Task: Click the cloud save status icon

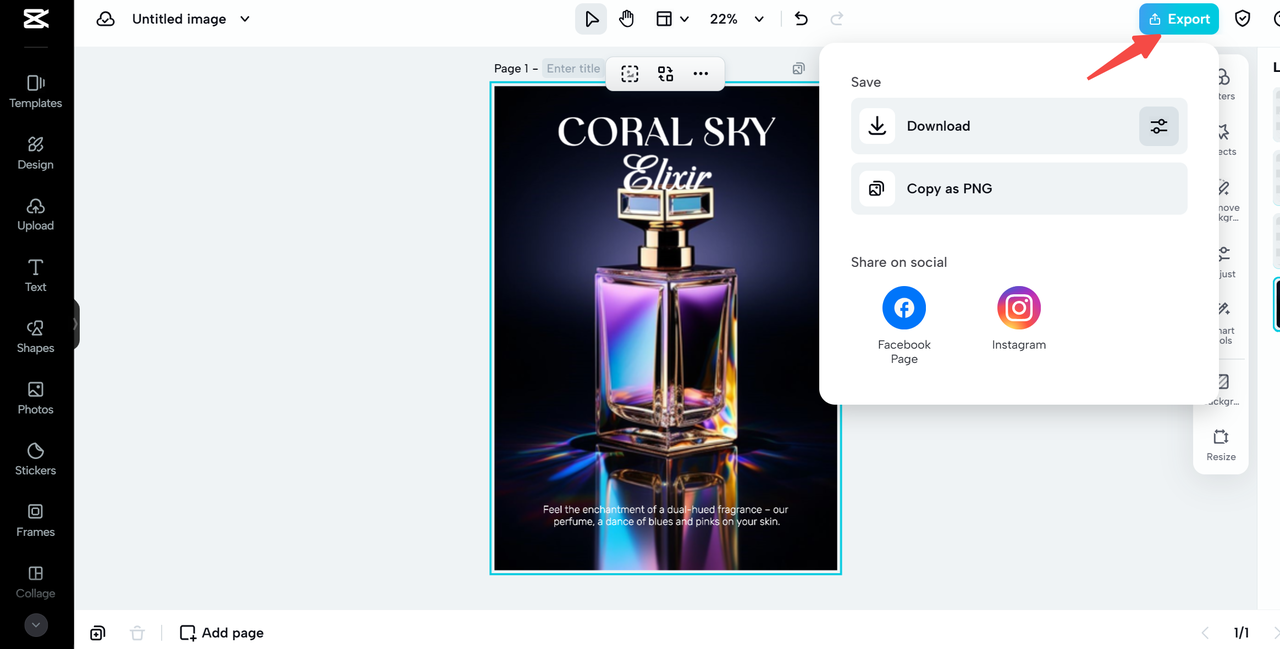Action: point(105,19)
